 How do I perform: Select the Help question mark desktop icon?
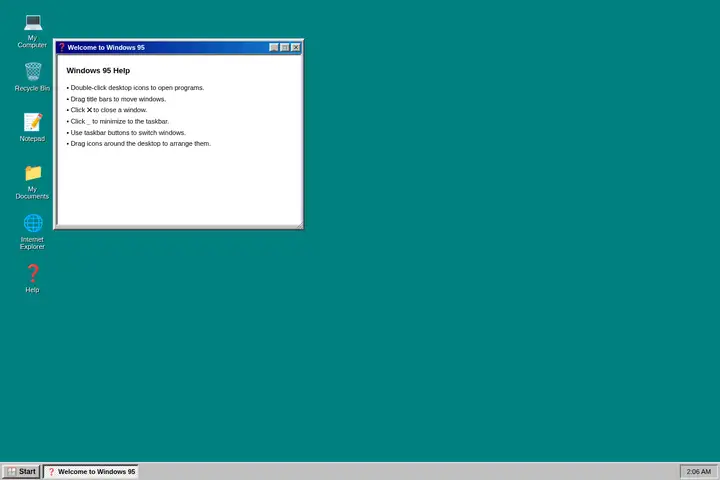32,278
